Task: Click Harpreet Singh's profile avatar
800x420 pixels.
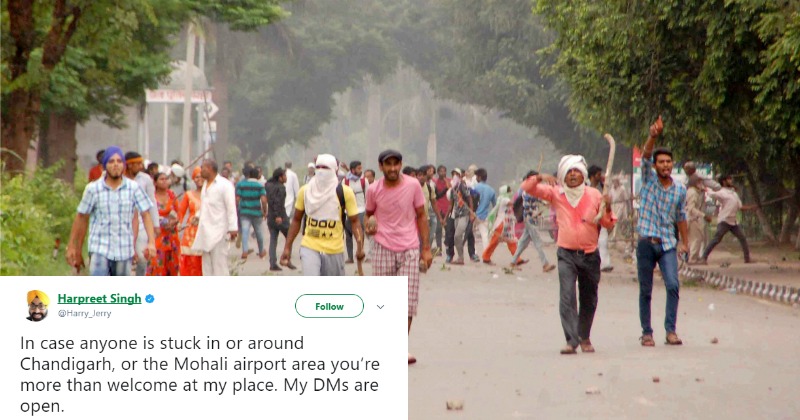Action: 37,306
